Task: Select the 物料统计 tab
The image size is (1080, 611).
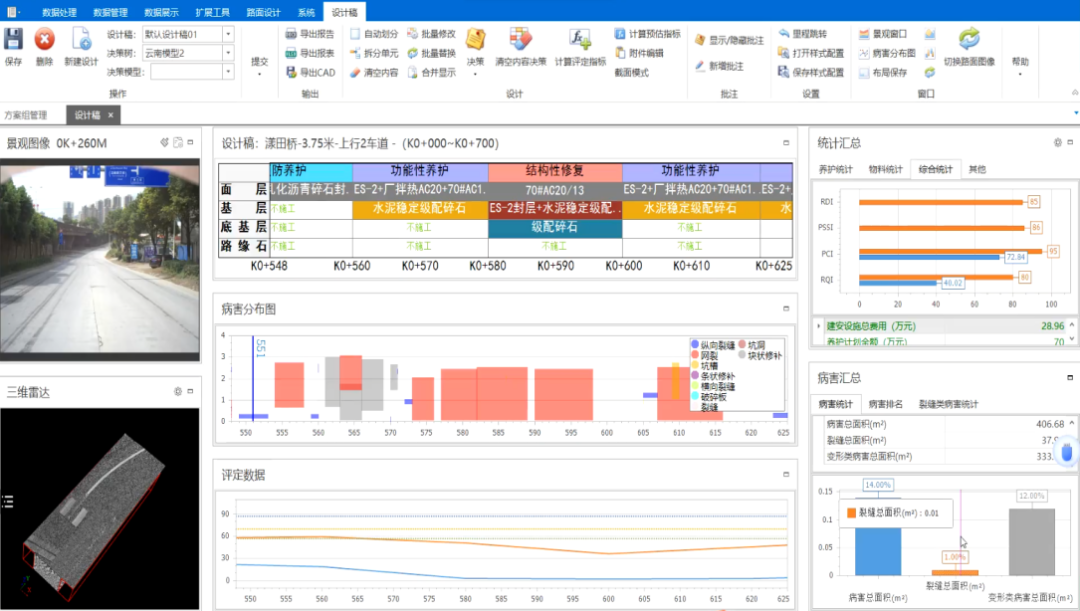Action: pos(885,169)
